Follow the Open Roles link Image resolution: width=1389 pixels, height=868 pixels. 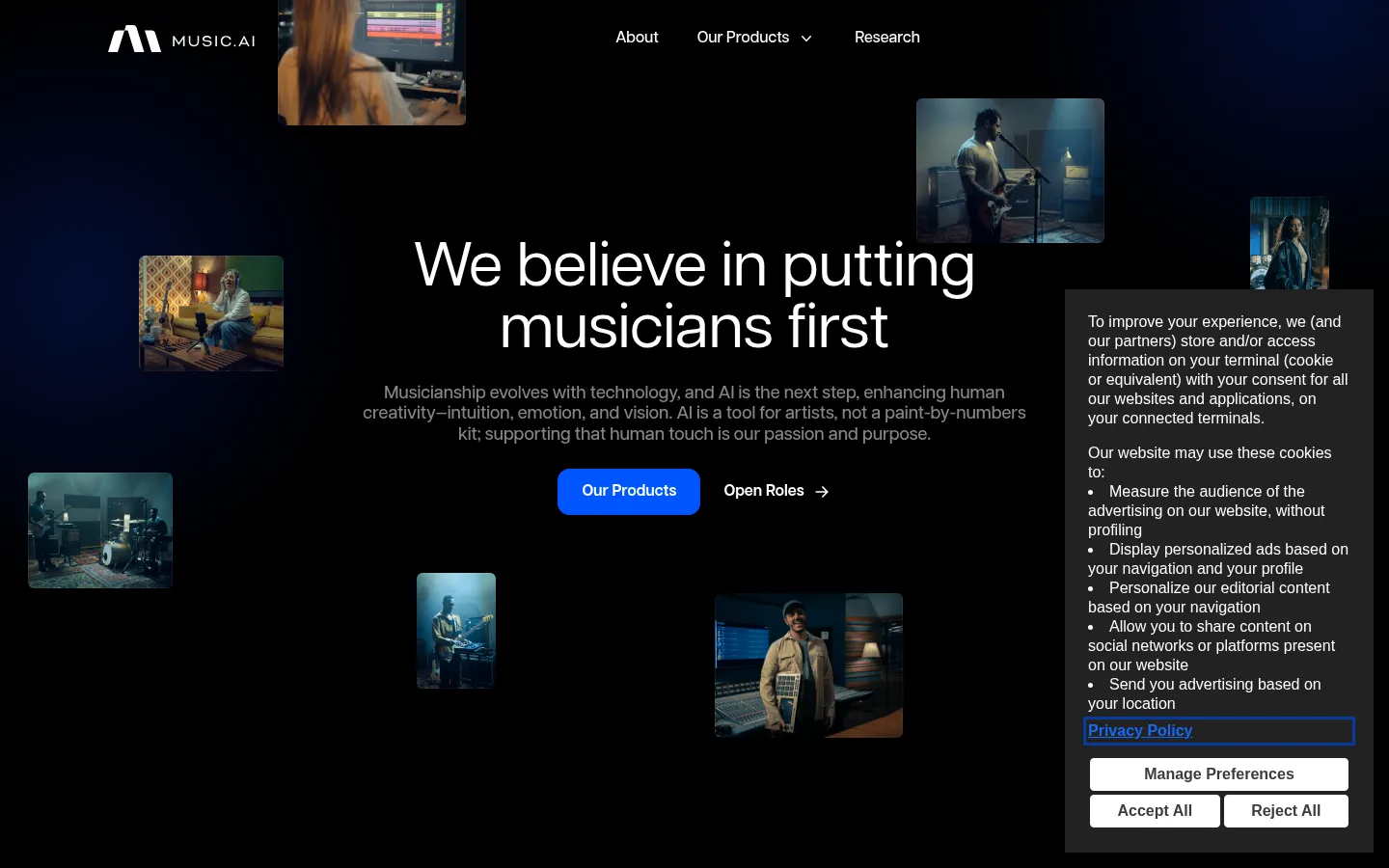(776, 491)
